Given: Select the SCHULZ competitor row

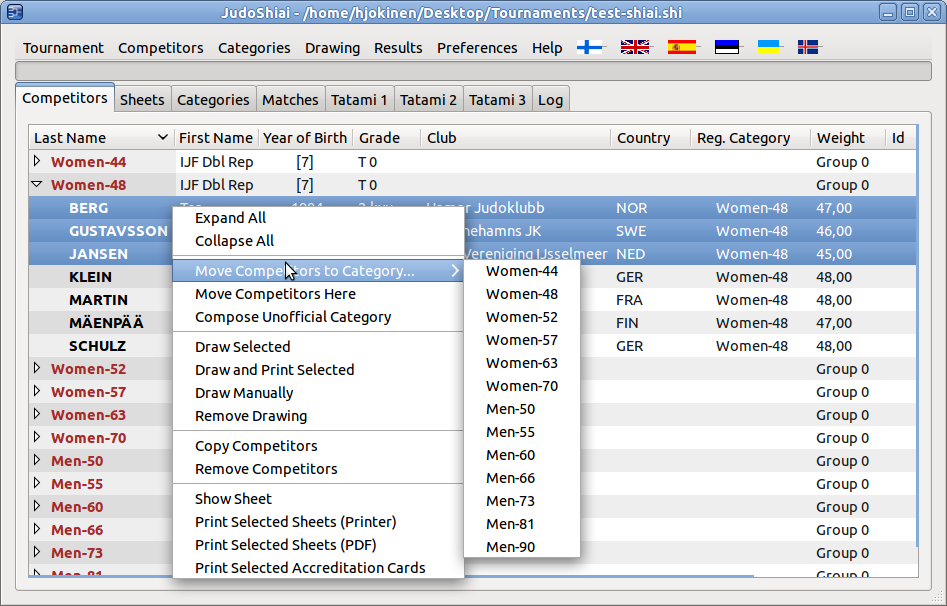Looking at the screenshot, I should pyautogui.click(x=97, y=346).
